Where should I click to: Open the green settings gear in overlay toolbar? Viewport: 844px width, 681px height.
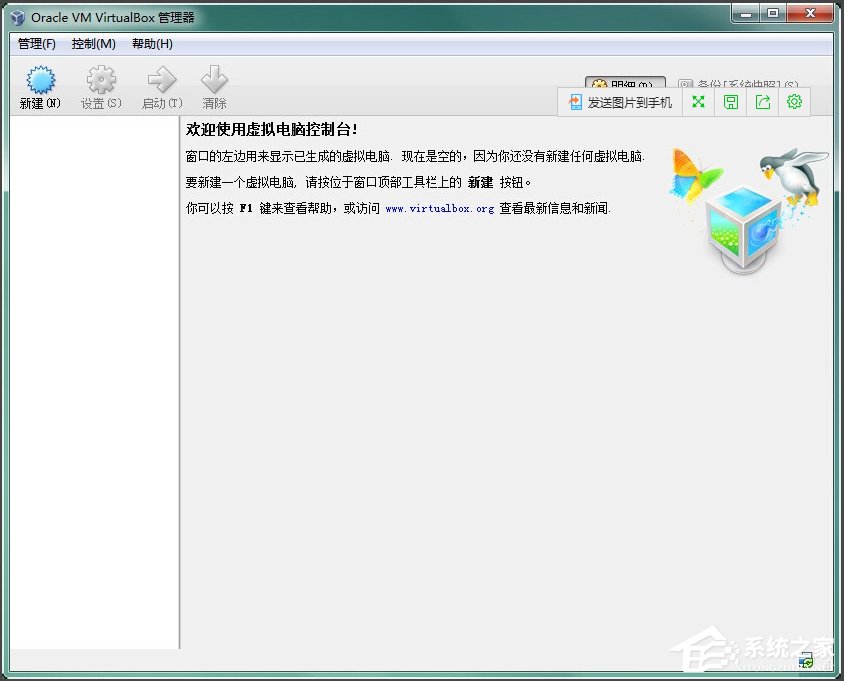(794, 101)
